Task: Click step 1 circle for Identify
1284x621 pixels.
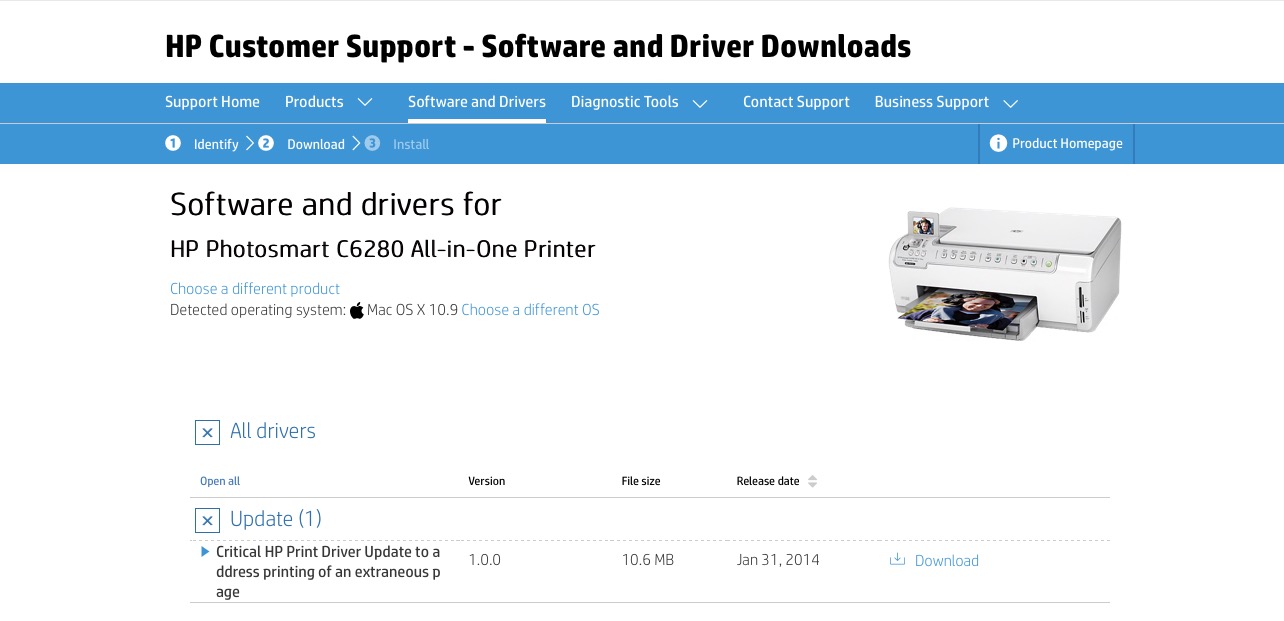Action: tap(173, 143)
